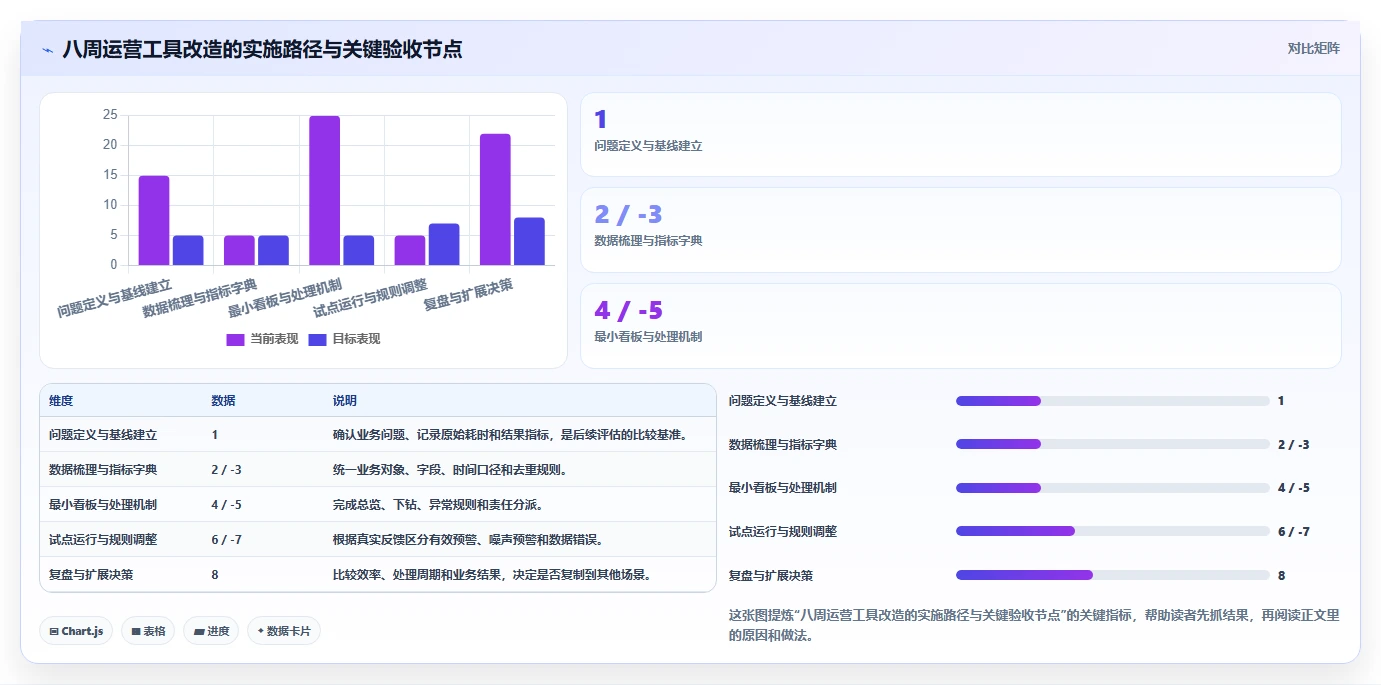Click the 数据梳理与指标字典 progress bar
The height and width of the screenshot is (685, 1381).
[1113, 444]
